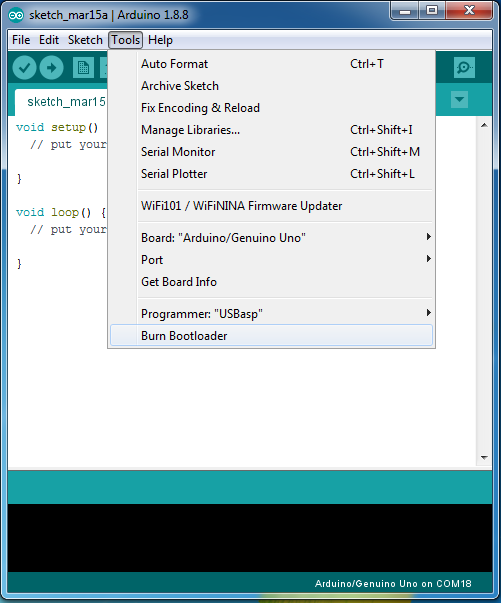Open the File menu
501x603 pixels.
pos(21,40)
